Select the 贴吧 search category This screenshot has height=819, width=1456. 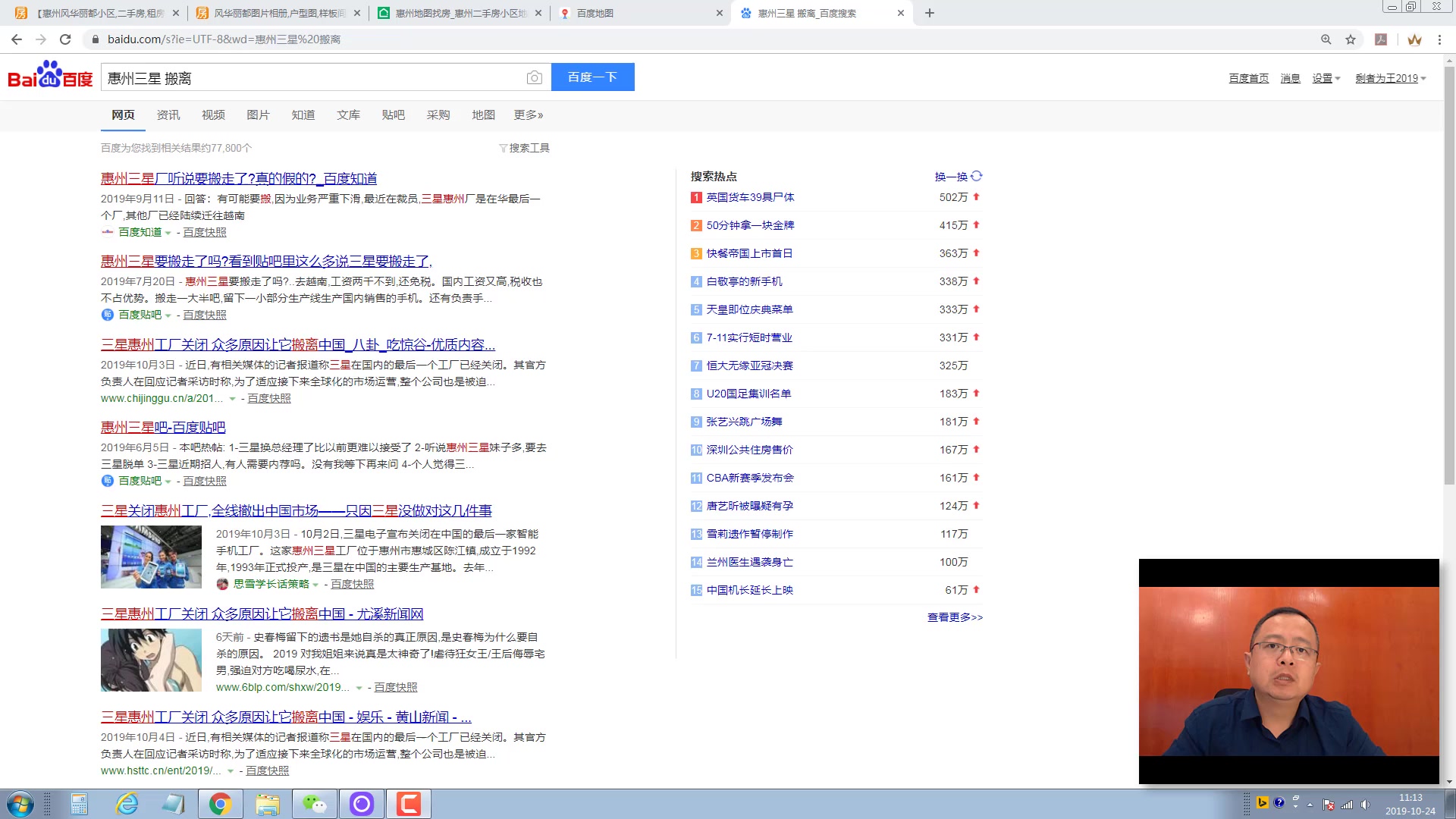point(394,115)
